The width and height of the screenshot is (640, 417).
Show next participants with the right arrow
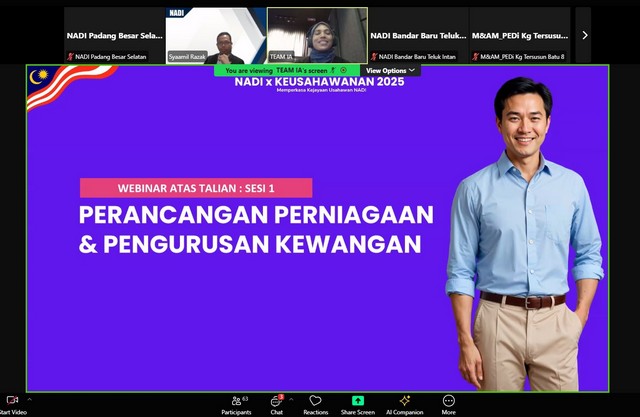584,35
